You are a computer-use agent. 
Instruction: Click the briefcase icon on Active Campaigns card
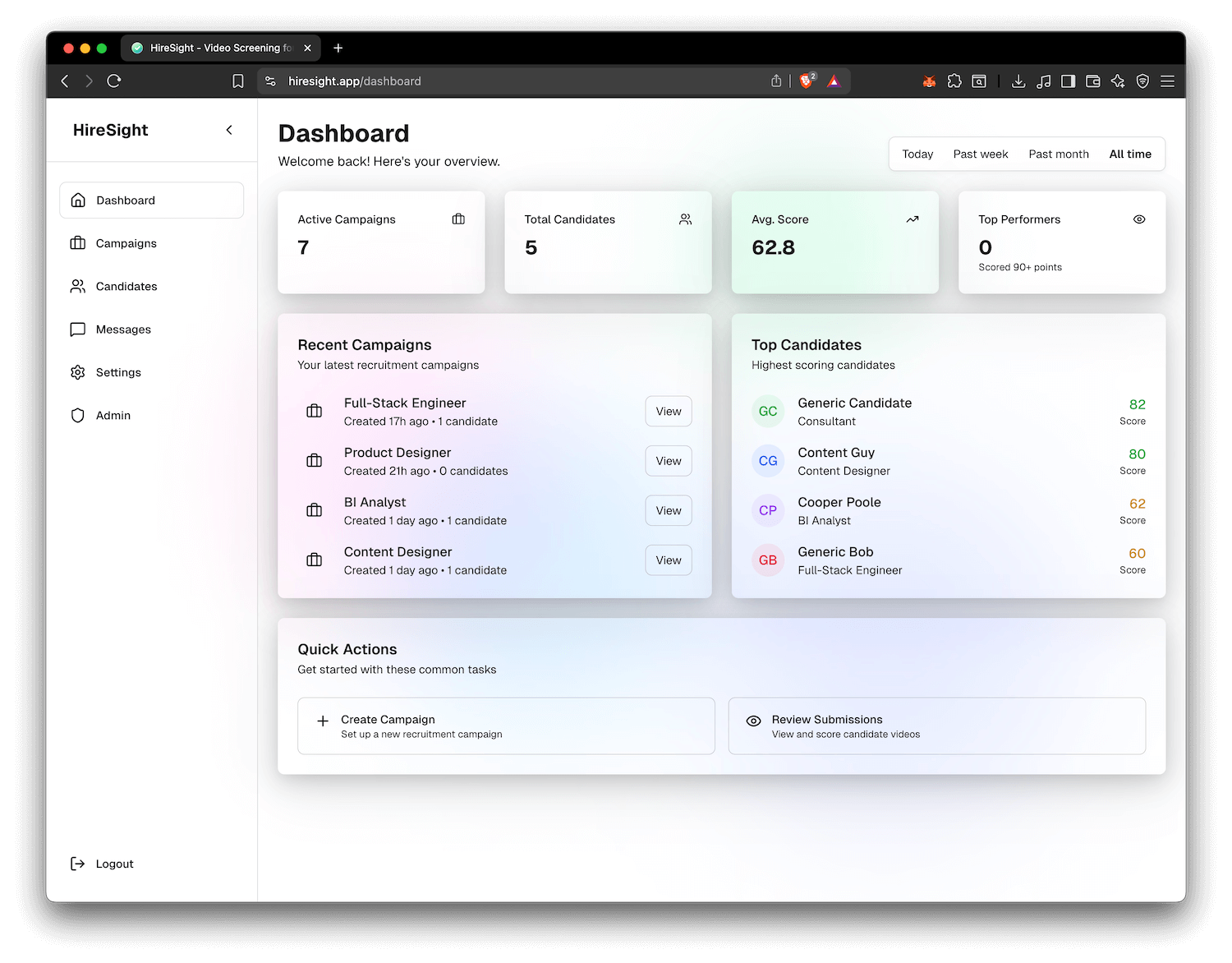click(x=458, y=219)
